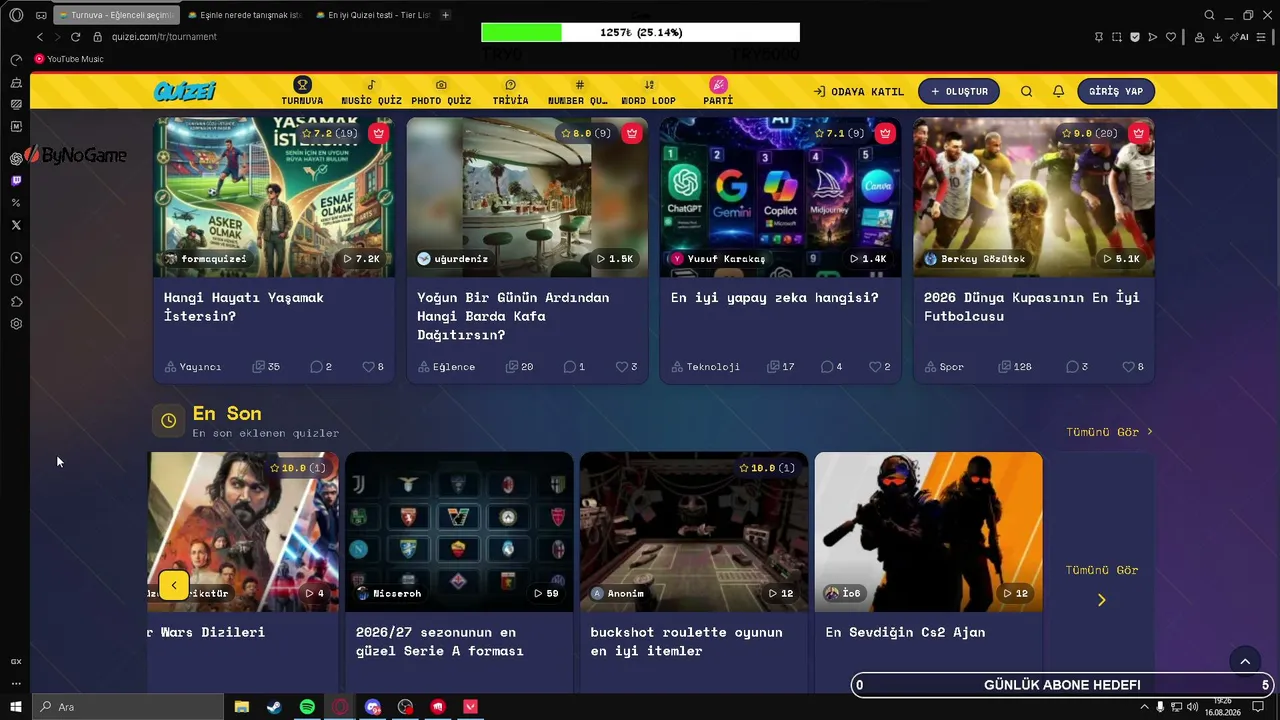Click the carousel left arrow button
Screen dimensions: 1280x720
[x=174, y=585]
